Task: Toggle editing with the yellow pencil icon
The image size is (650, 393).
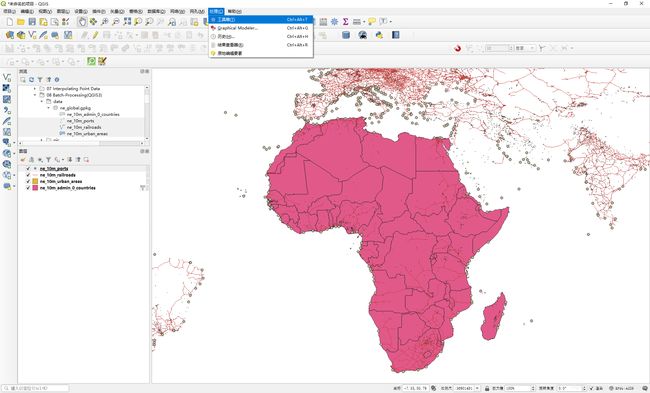Action: pos(95,35)
